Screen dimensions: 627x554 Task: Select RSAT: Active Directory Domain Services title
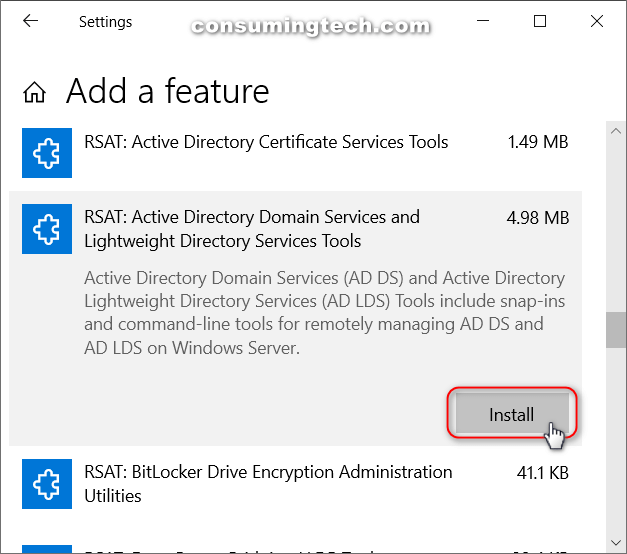pyautogui.click(x=252, y=229)
